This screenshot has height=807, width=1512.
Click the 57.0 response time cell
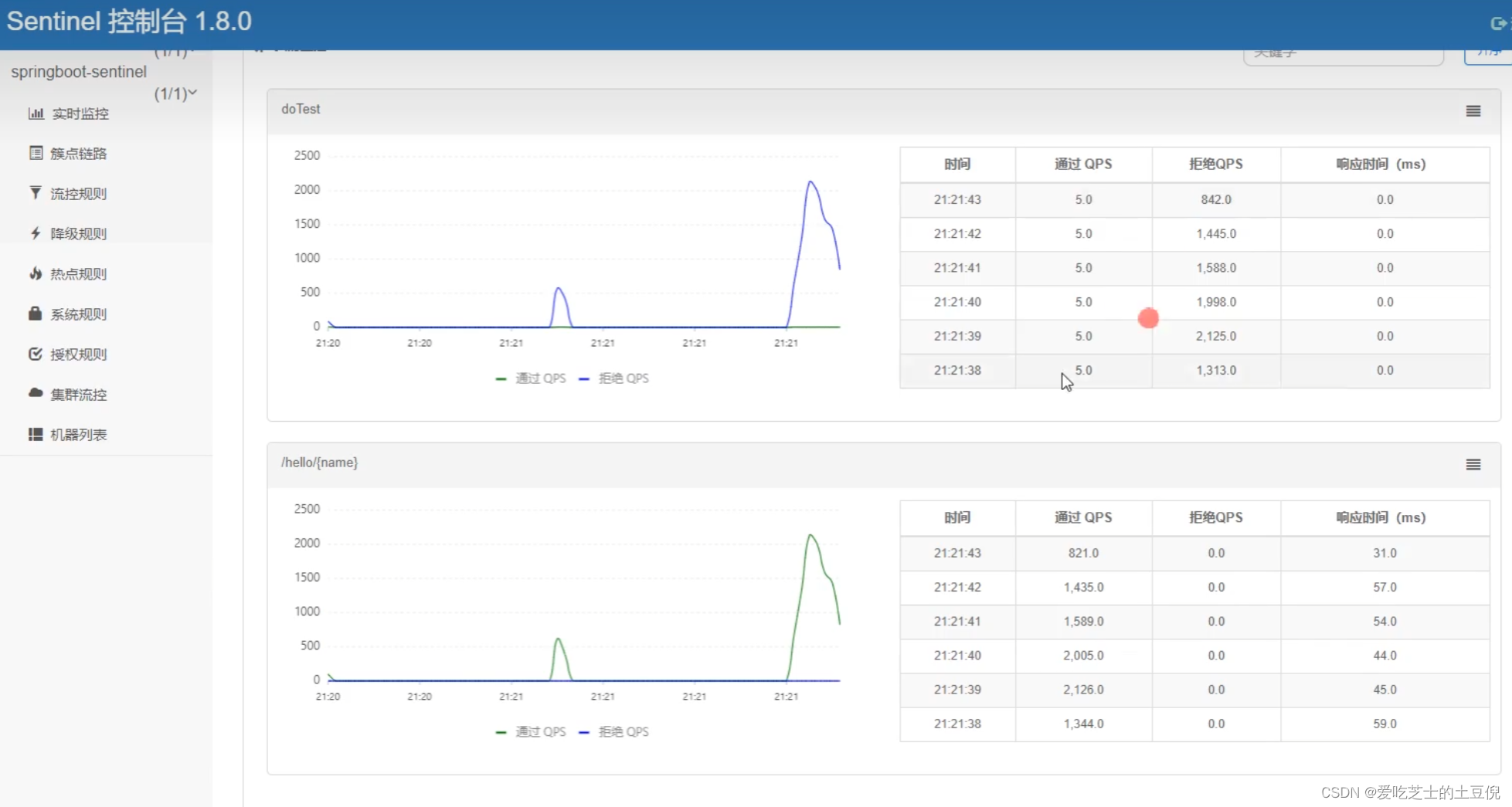[x=1385, y=587]
